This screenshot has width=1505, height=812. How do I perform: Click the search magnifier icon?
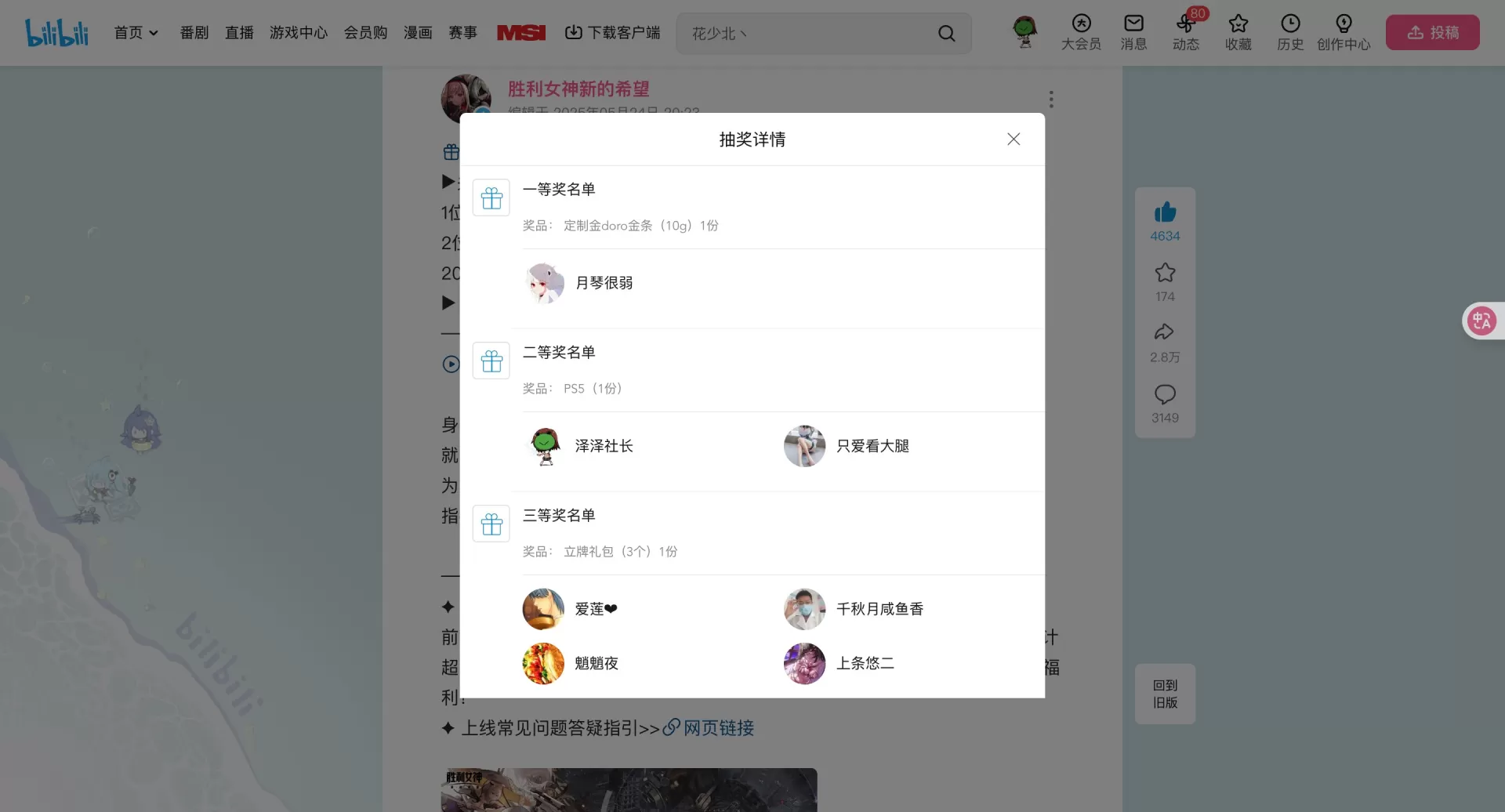(947, 33)
